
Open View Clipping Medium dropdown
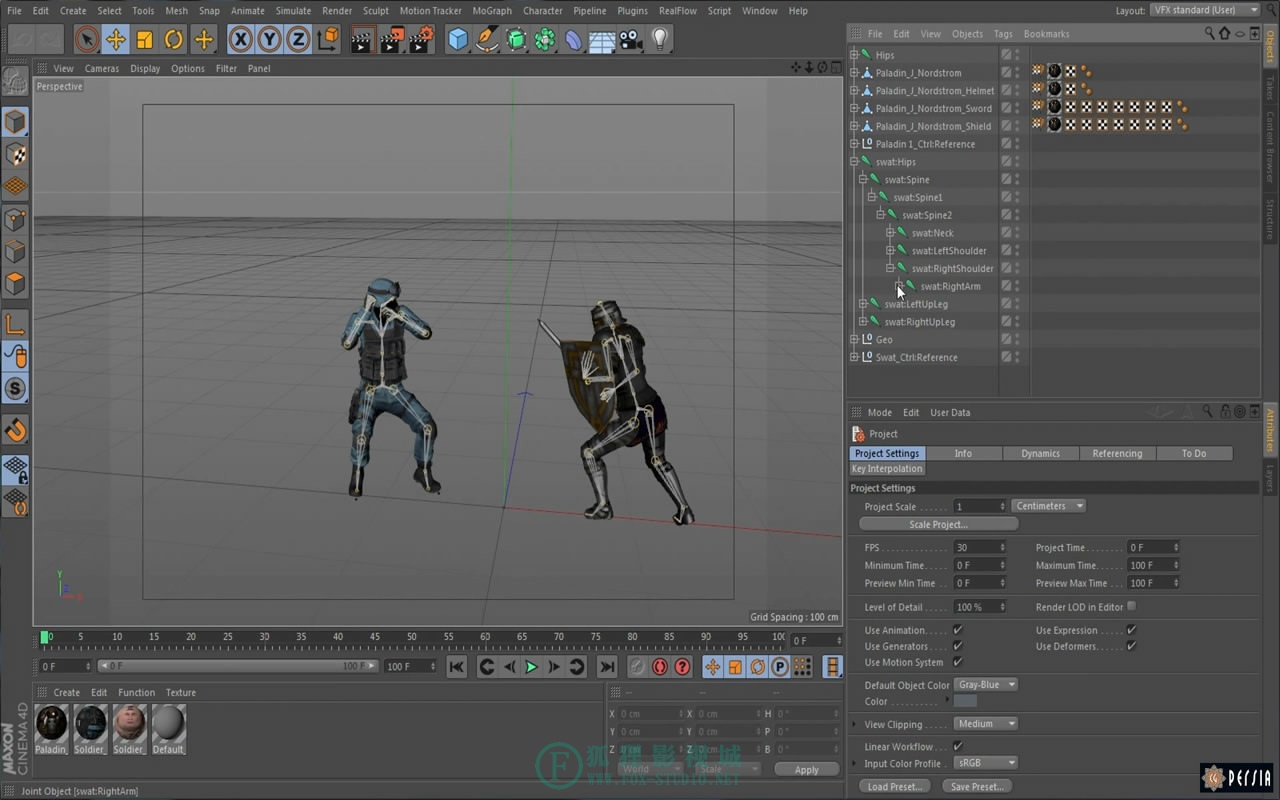(x=985, y=724)
